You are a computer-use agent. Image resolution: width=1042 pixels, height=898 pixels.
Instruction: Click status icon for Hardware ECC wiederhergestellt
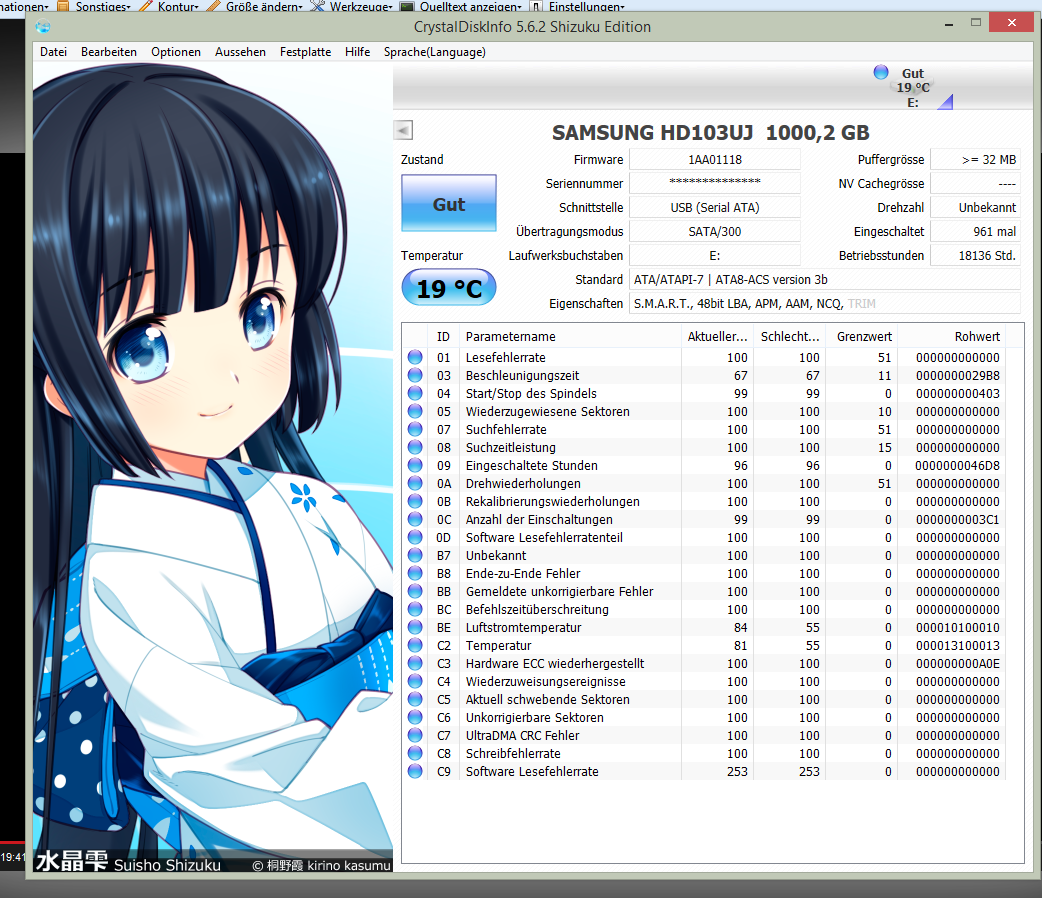(415, 662)
